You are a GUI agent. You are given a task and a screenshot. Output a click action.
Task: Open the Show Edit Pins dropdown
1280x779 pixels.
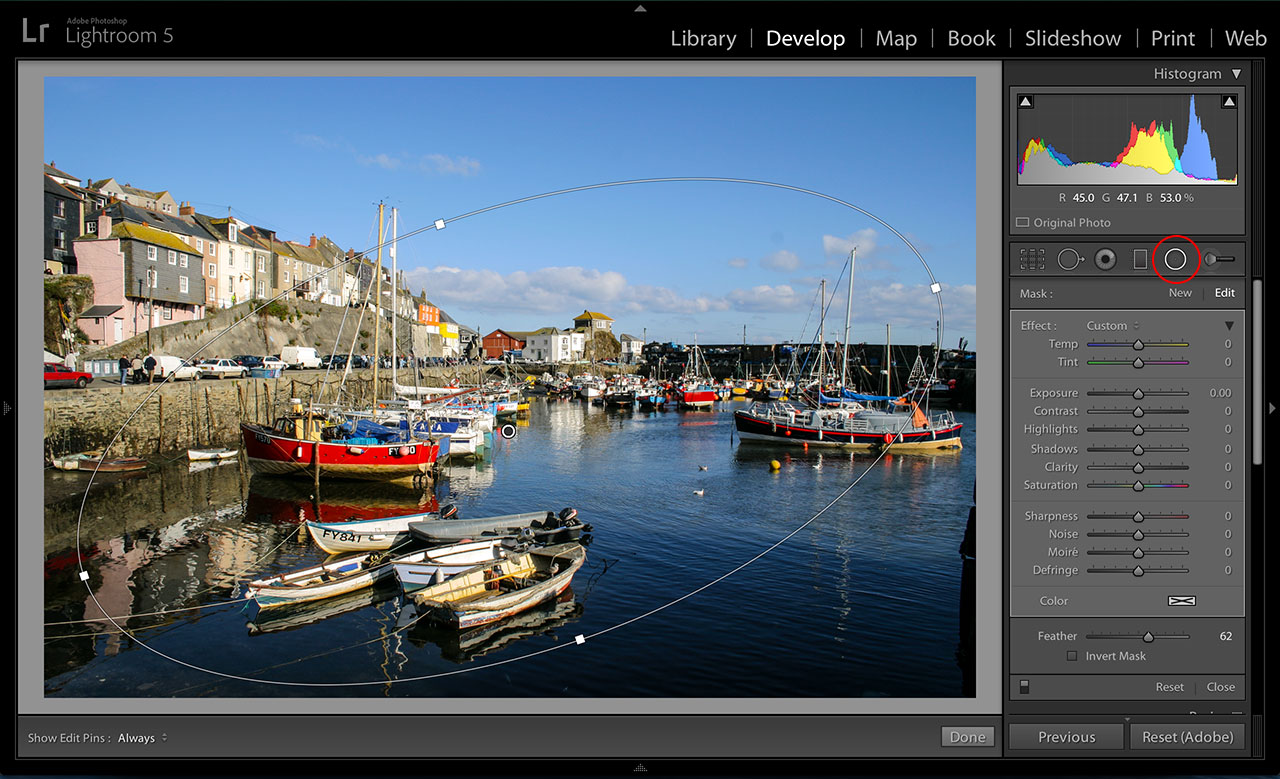click(x=142, y=738)
